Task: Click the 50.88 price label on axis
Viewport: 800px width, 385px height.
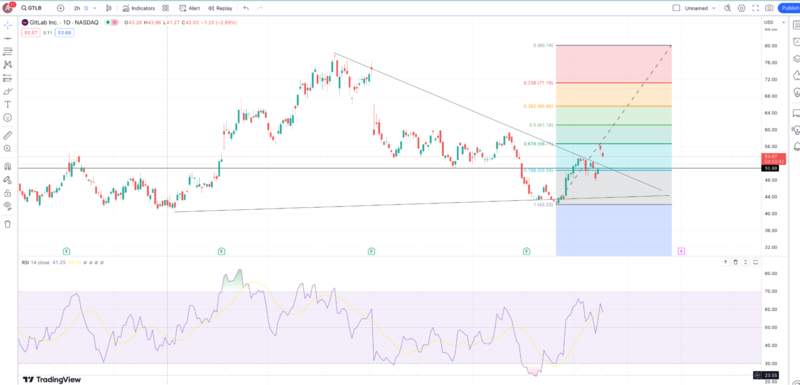Action: point(770,168)
